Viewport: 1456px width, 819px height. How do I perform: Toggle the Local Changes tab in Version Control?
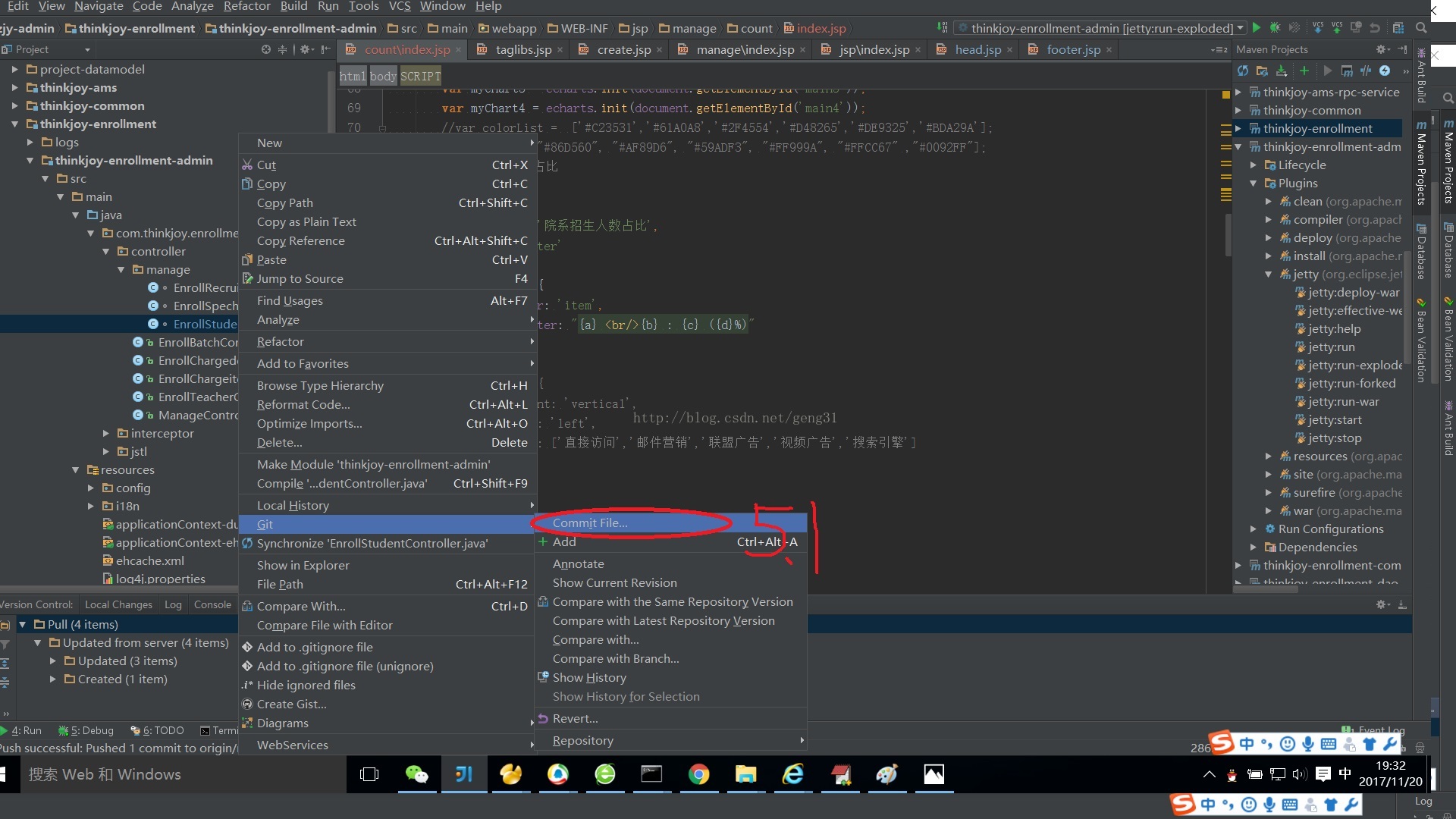coord(118,604)
